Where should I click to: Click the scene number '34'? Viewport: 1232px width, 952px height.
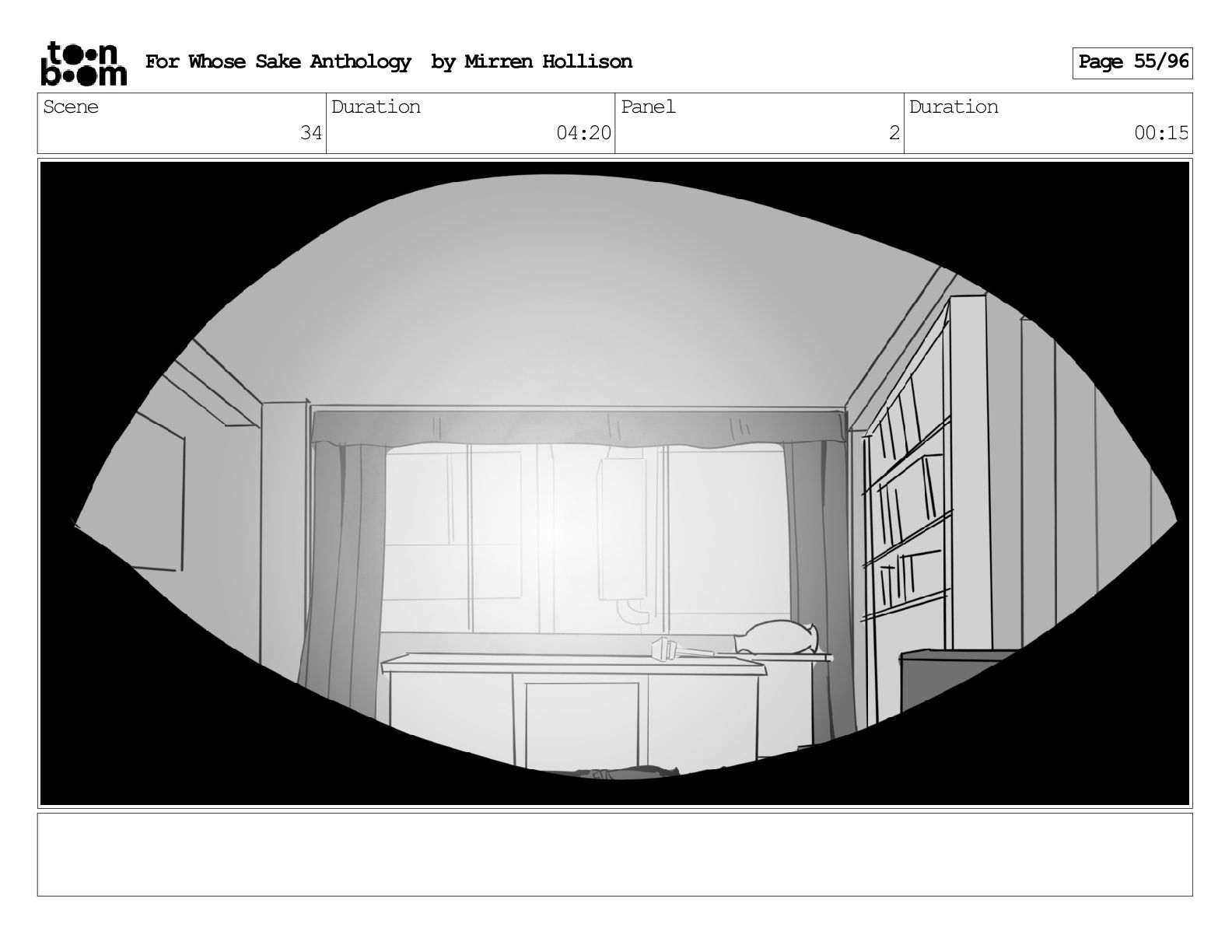(311, 133)
